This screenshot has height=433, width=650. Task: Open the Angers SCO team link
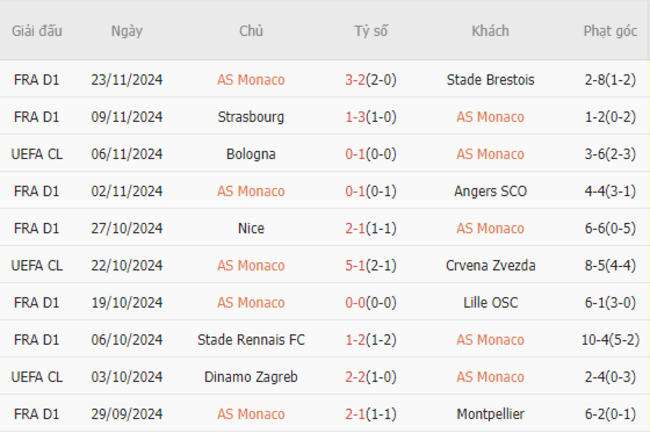490,191
